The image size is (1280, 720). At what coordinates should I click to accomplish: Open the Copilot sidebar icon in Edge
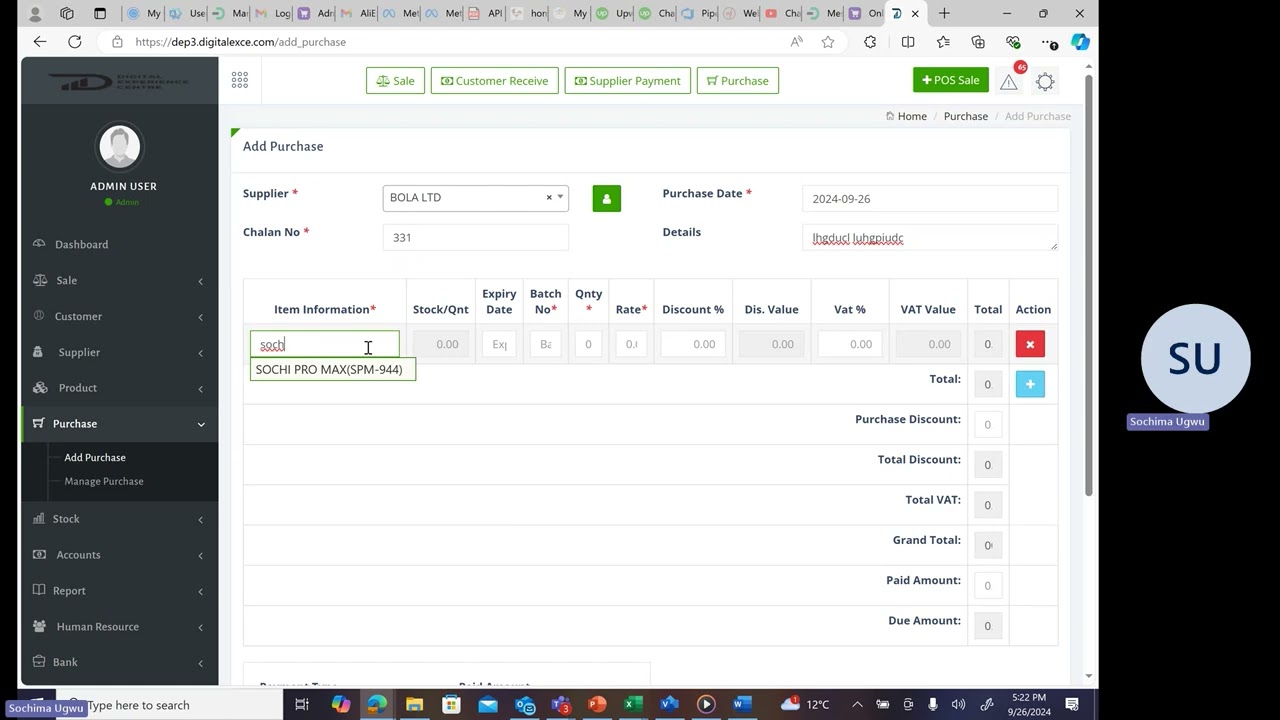coord(1080,42)
